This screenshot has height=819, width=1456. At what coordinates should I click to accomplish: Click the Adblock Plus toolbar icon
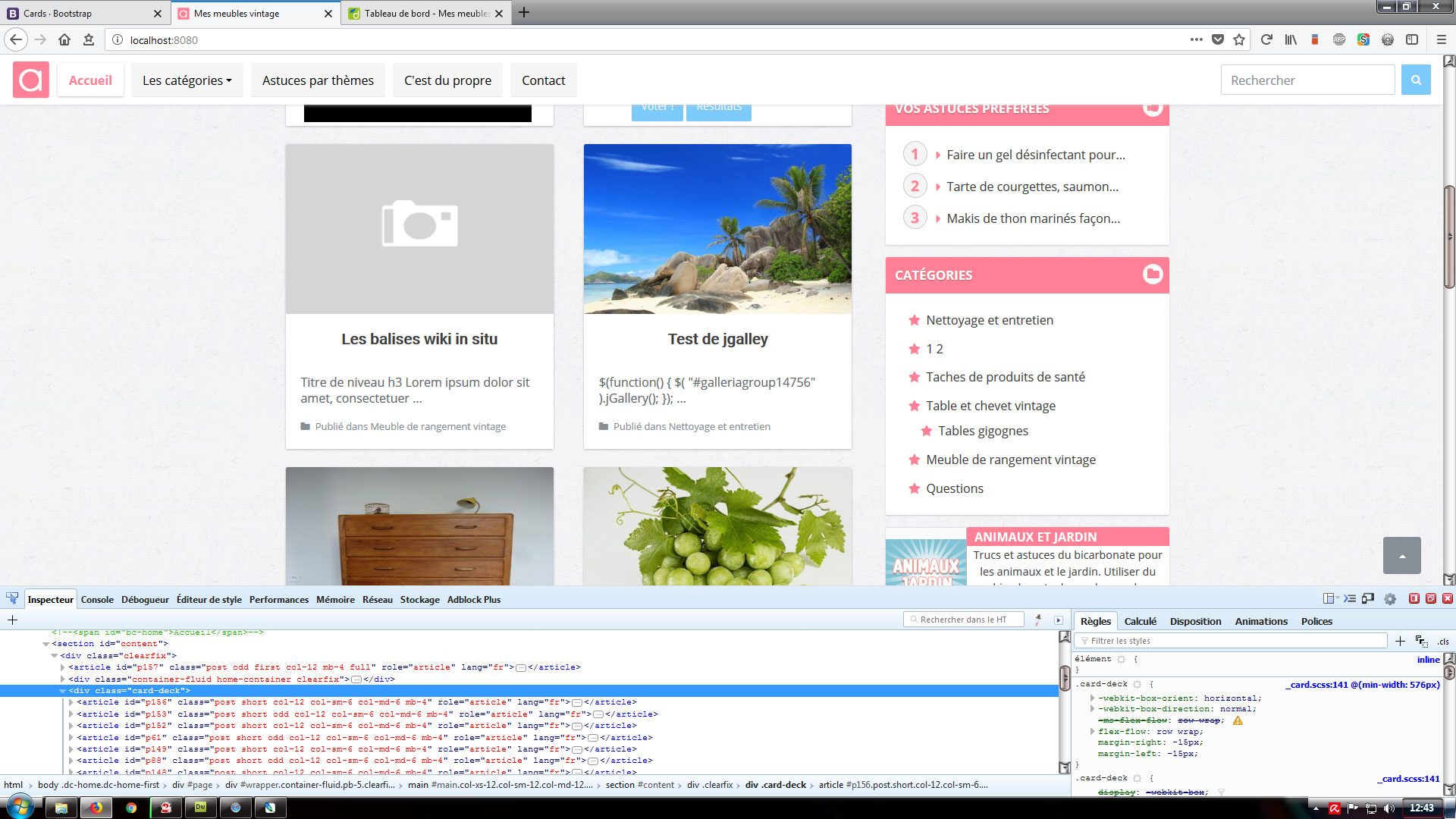(1338, 39)
